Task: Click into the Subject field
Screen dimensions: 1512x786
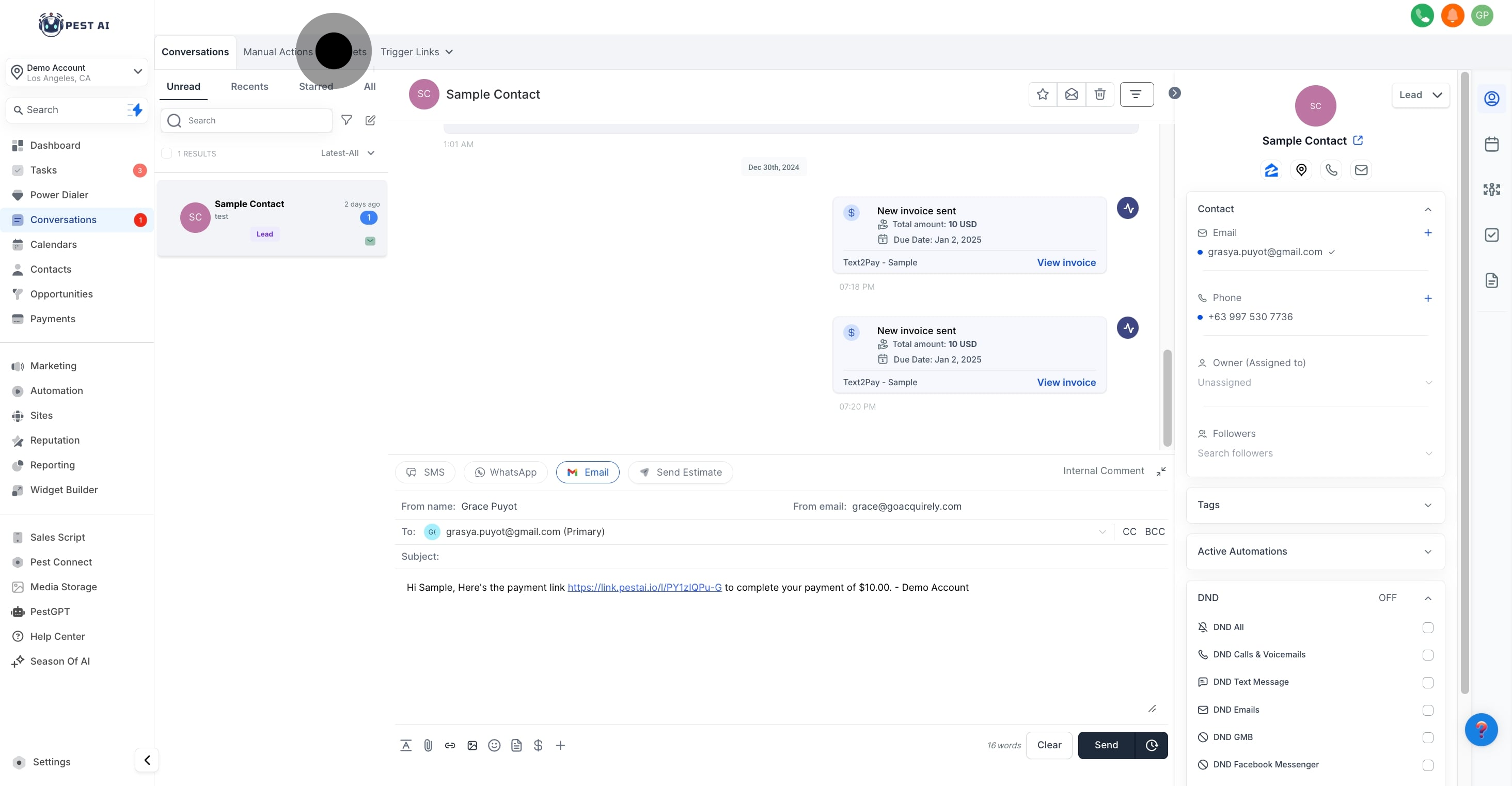Action: 763,556
